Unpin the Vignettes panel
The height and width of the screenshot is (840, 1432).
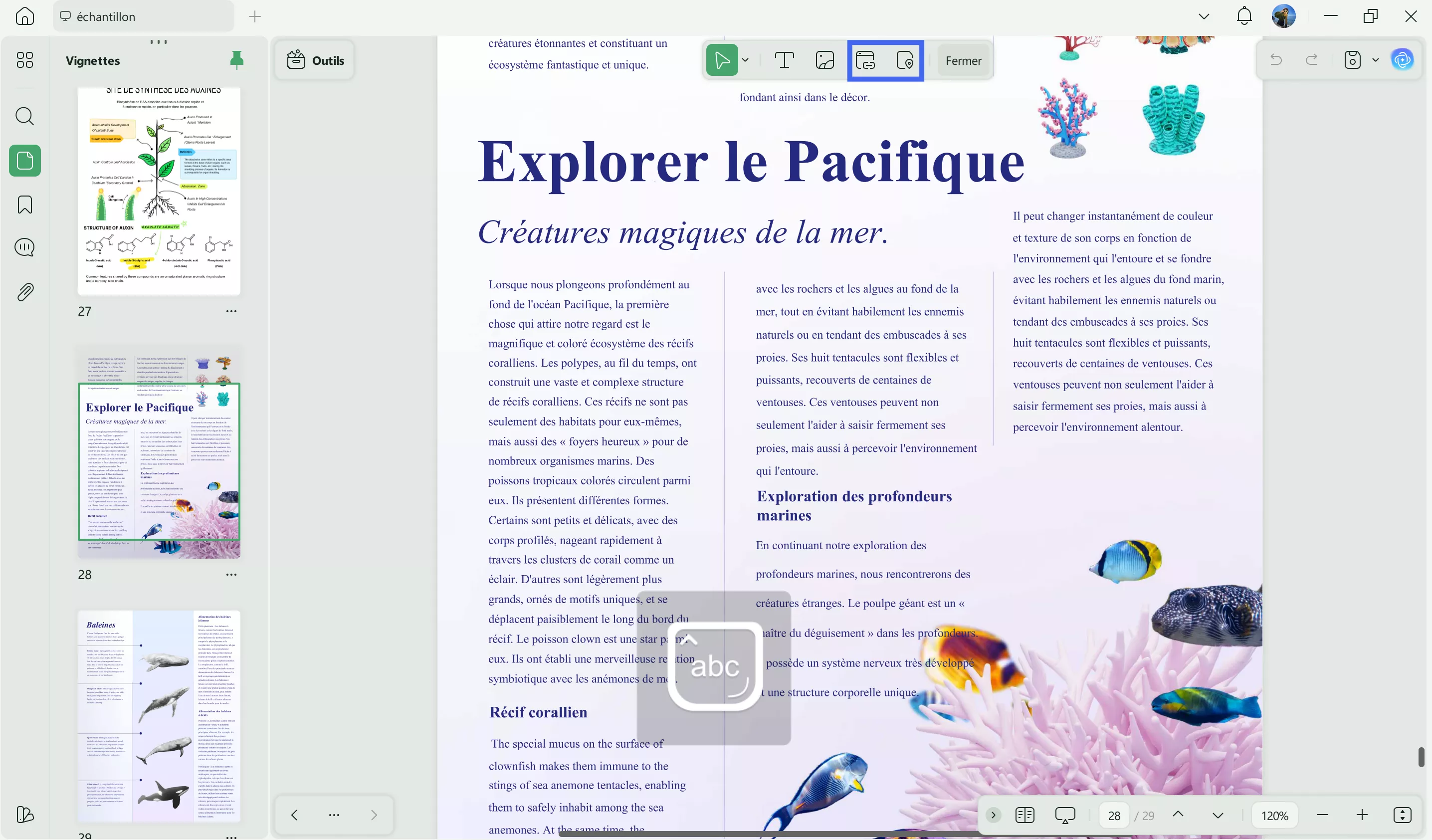(x=236, y=60)
